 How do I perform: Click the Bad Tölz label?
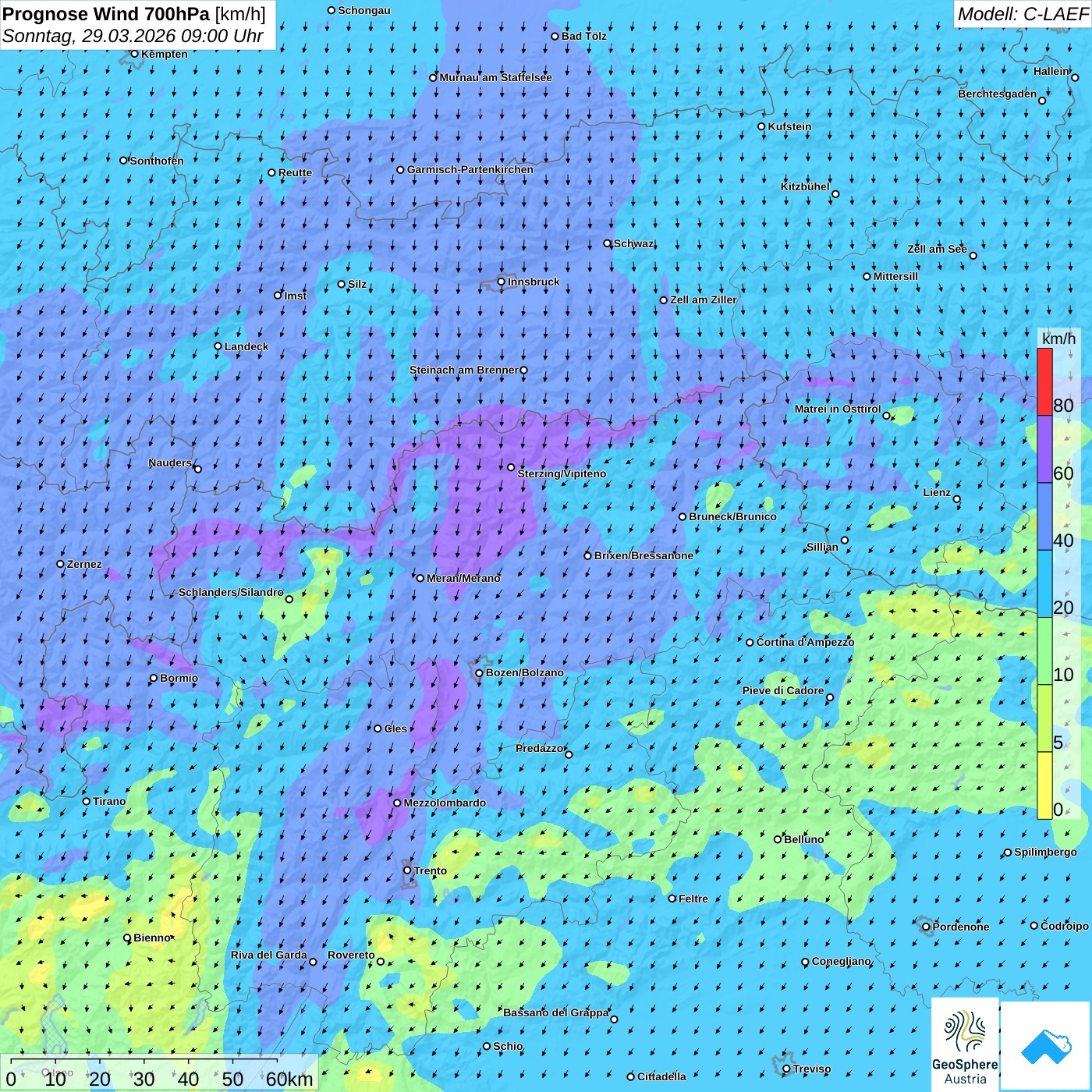[584, 36]
